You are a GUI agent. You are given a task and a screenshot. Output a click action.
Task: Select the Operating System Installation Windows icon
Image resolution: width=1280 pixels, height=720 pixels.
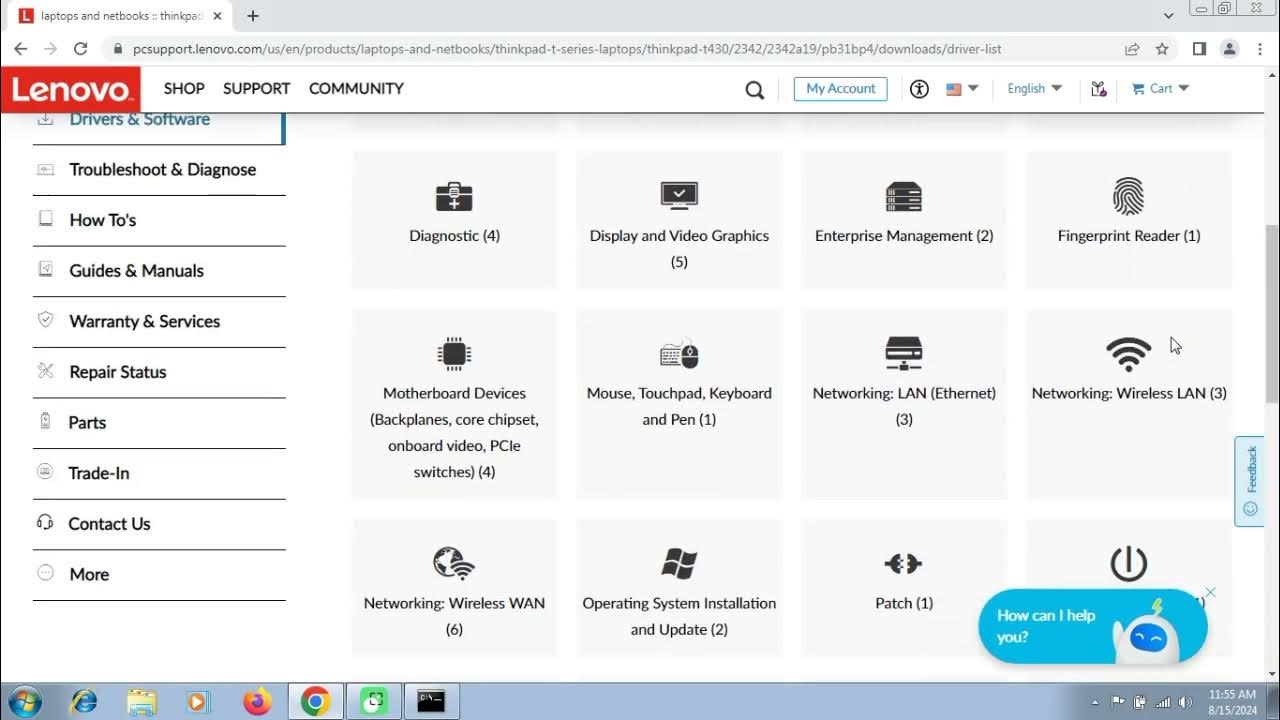point(679,564)
